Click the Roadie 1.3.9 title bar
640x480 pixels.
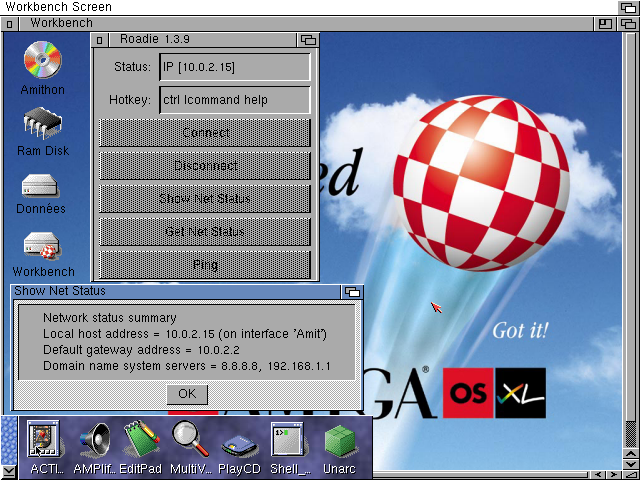202,40
